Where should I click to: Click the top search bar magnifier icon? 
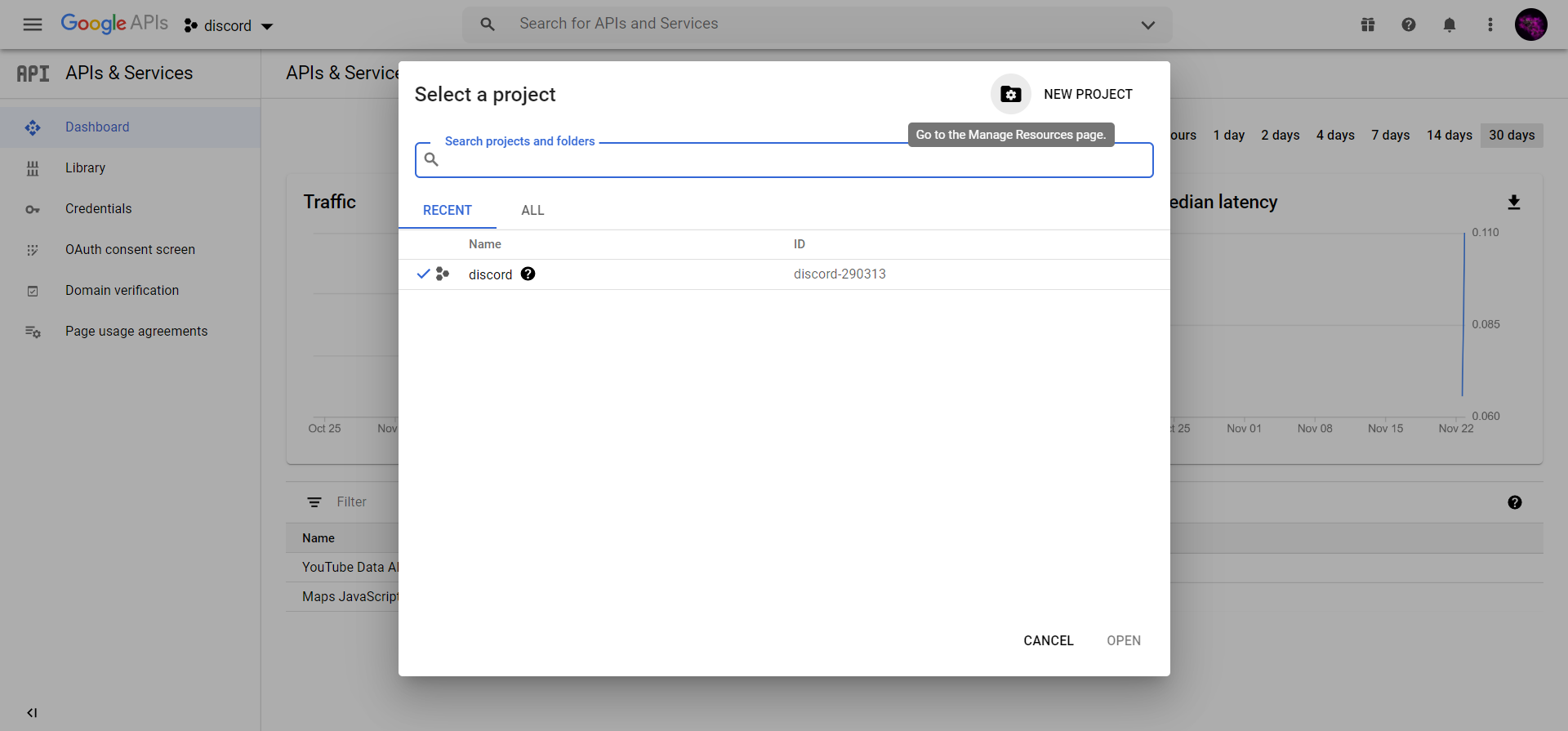pyautogui.click(x=488, y=25)
